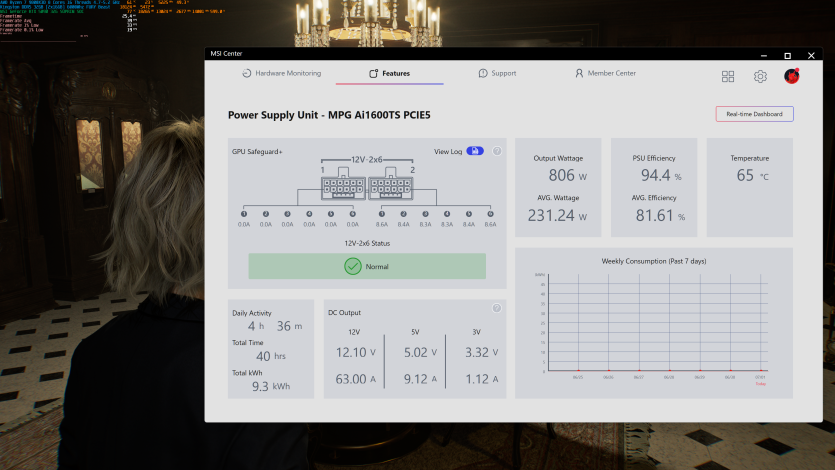Click the 1.12 A reading
This screenshot has height=470, width=835.
tap(481, 379)
